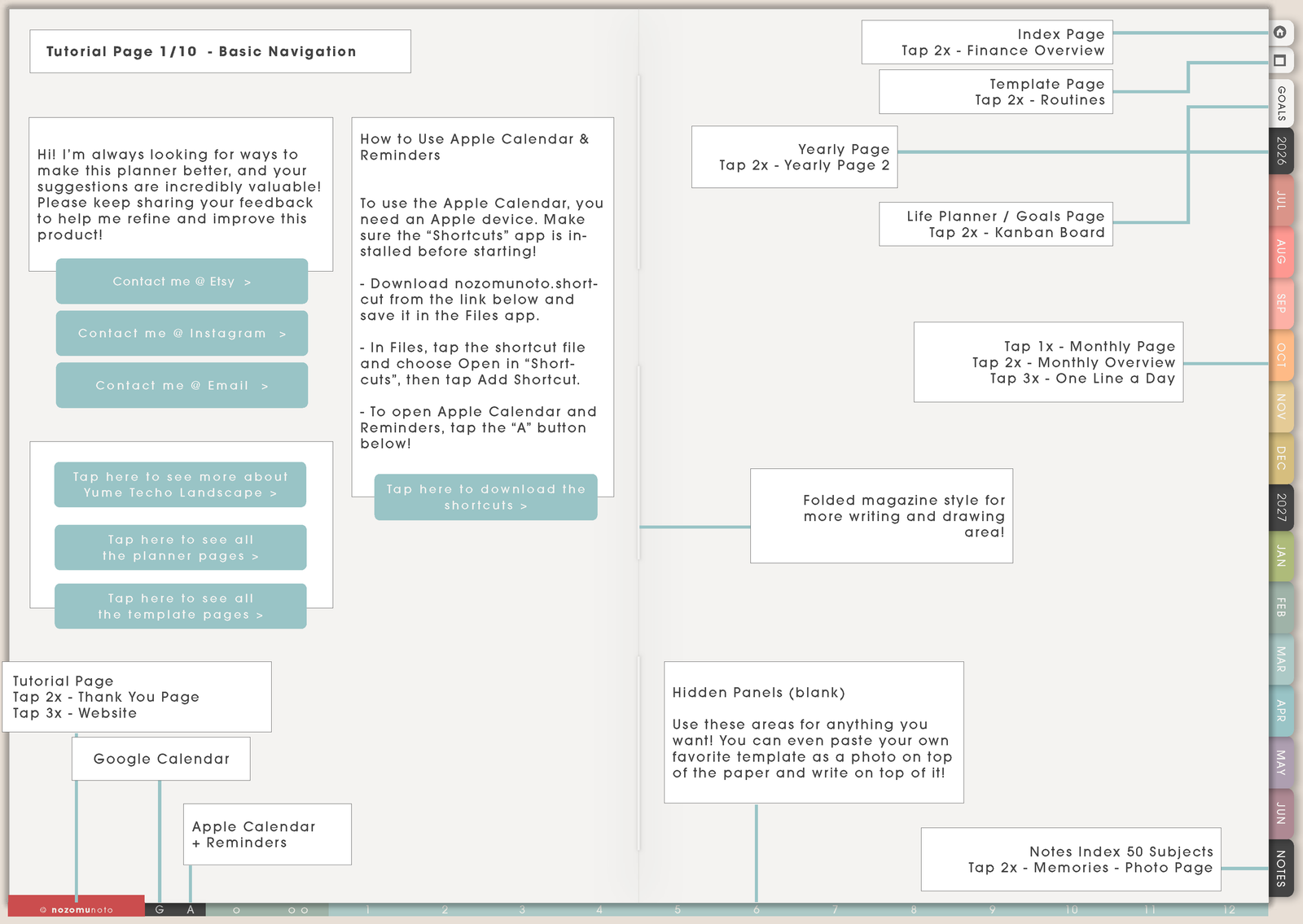Open the NOTES side tab

[1281, 868]
